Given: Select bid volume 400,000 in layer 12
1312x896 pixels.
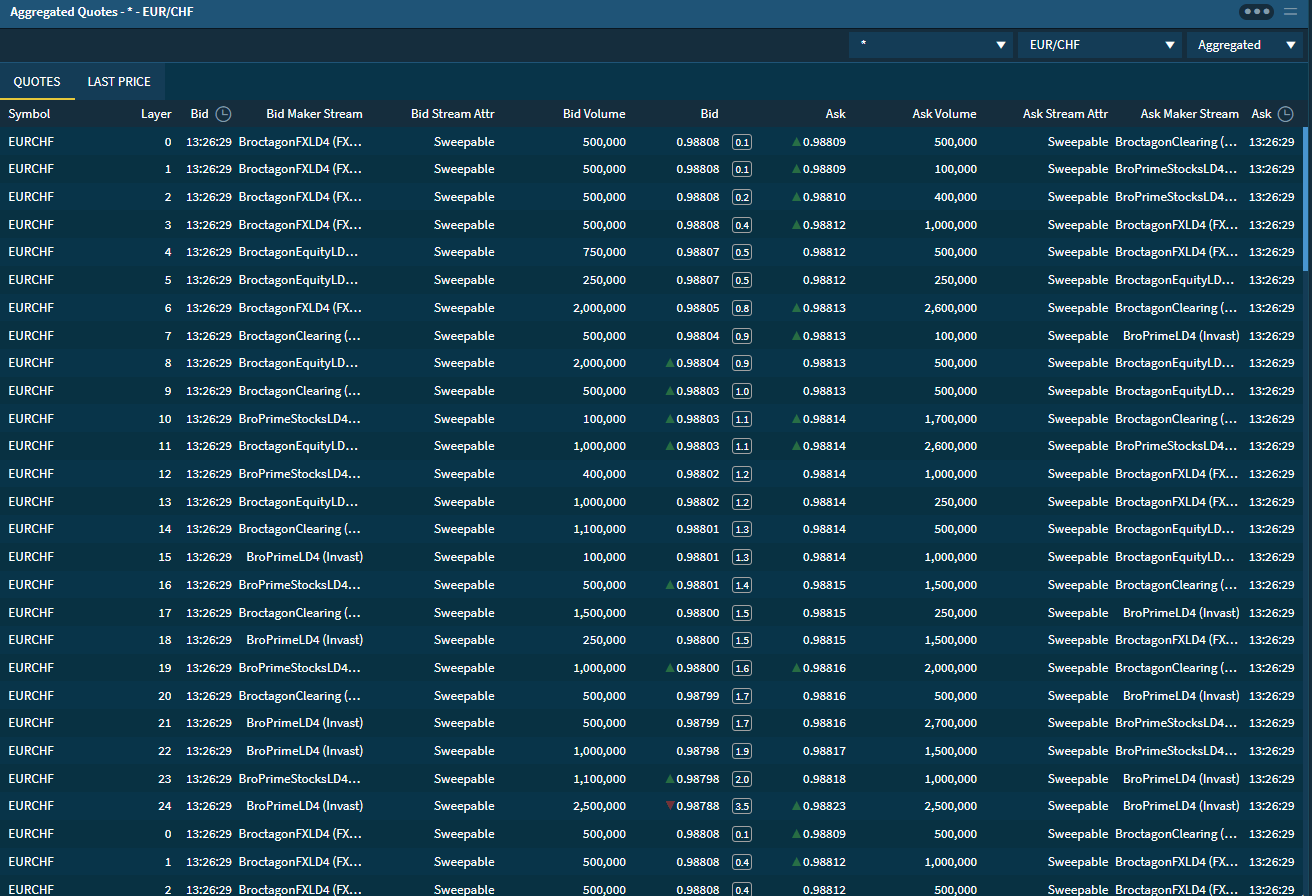Looking at the screenshot, I should [604, 474].
